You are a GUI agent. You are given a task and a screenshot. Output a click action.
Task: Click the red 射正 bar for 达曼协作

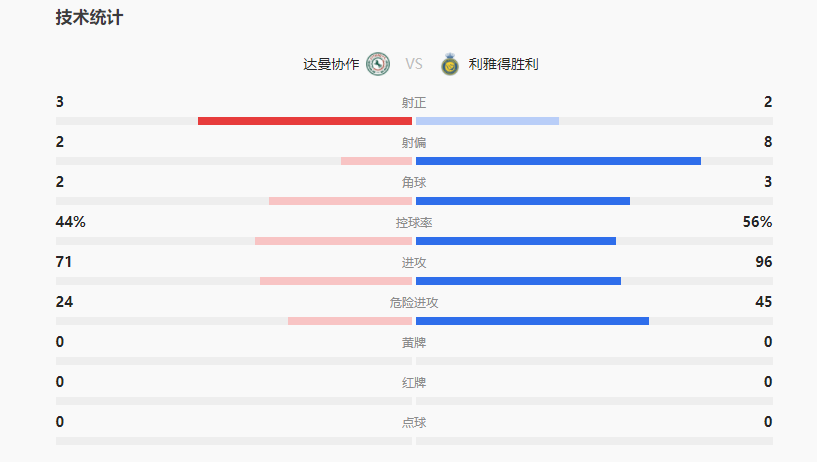[305, 121]
